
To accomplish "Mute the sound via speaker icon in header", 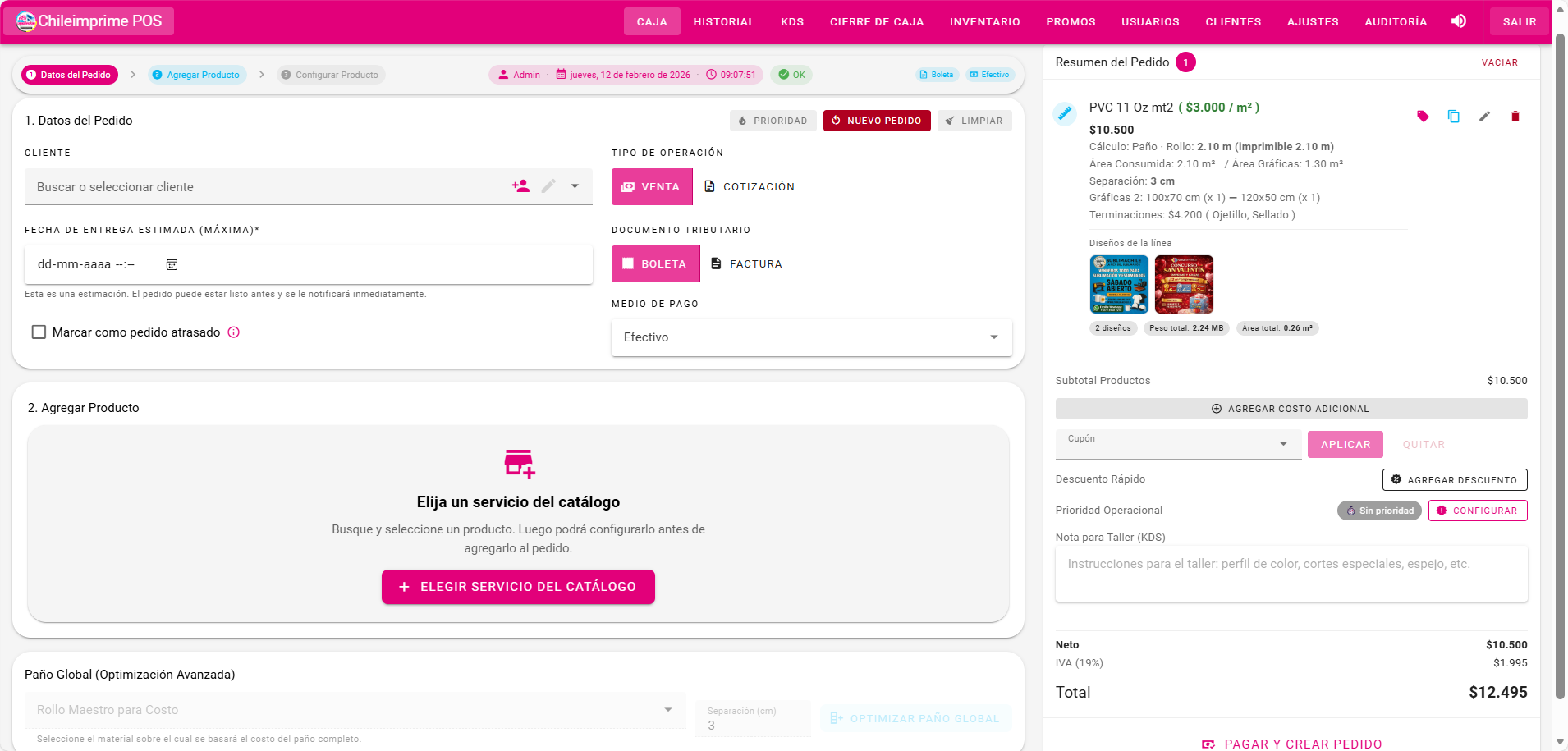I will pyautogui.click(x=1459, y=21).
